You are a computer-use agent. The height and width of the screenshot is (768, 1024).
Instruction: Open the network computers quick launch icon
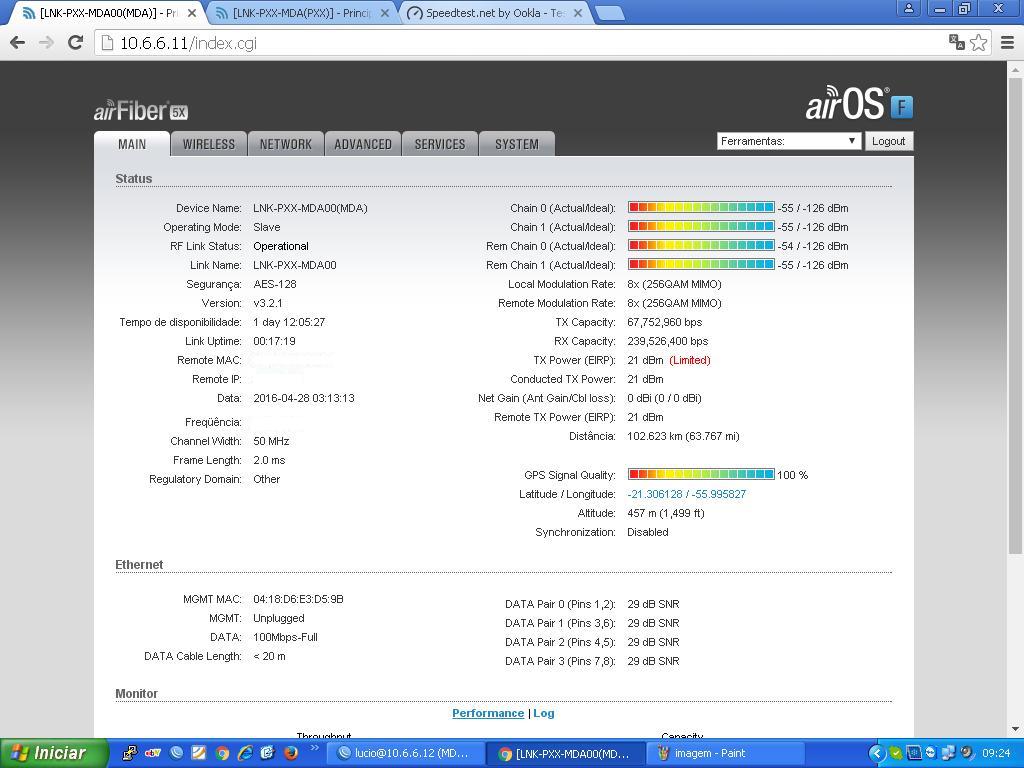(x=130, y=753)
